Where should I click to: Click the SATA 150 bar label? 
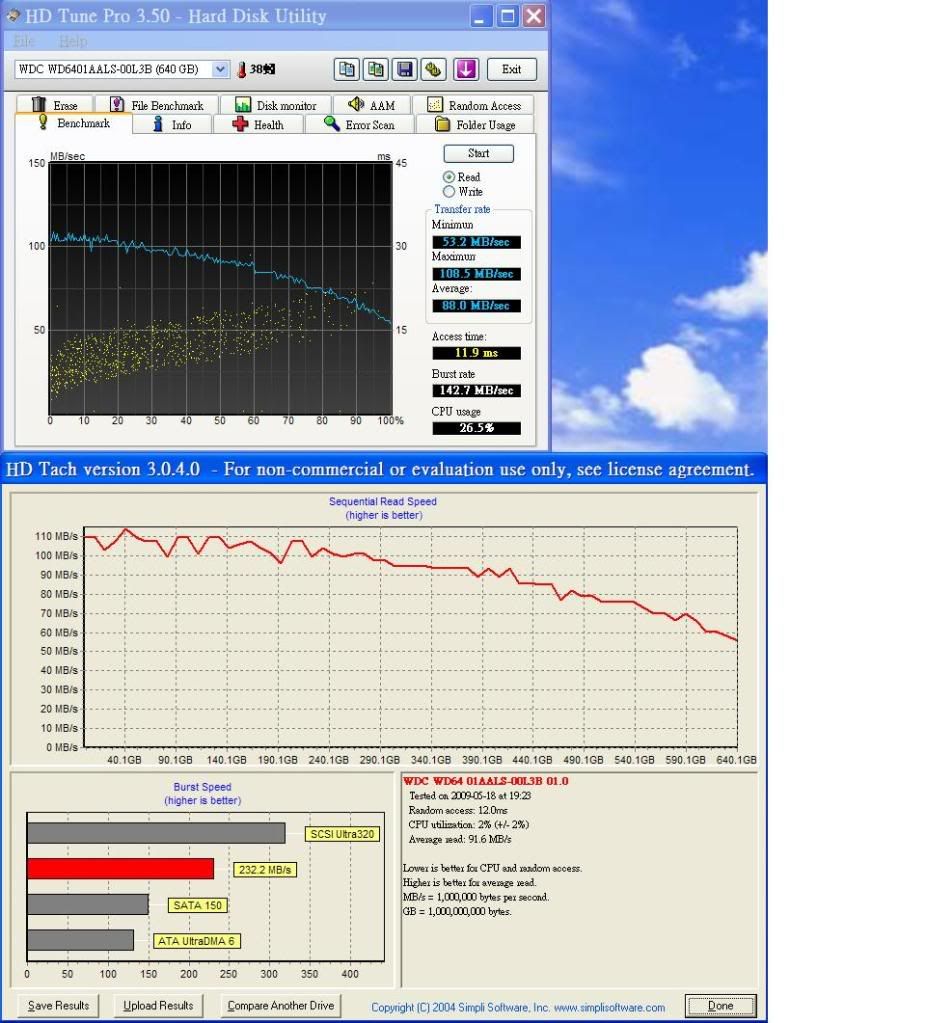tap(198, 905)
